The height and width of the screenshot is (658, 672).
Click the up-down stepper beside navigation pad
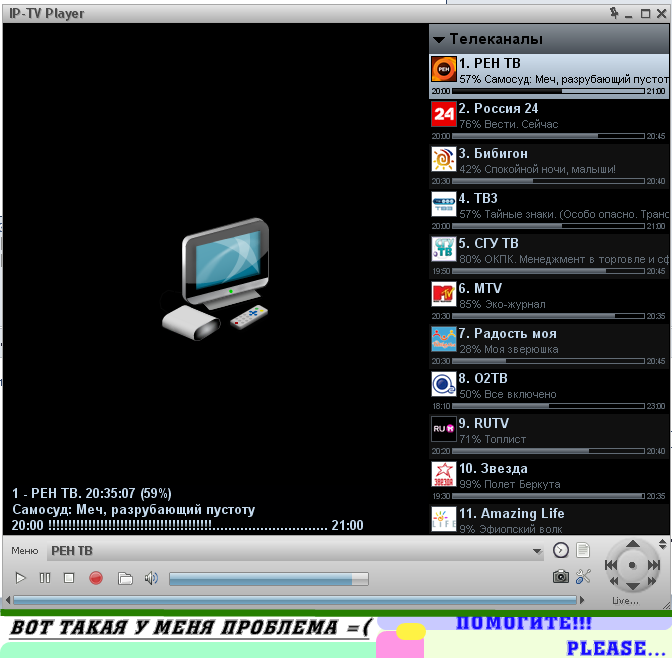(x=663, y=544)
